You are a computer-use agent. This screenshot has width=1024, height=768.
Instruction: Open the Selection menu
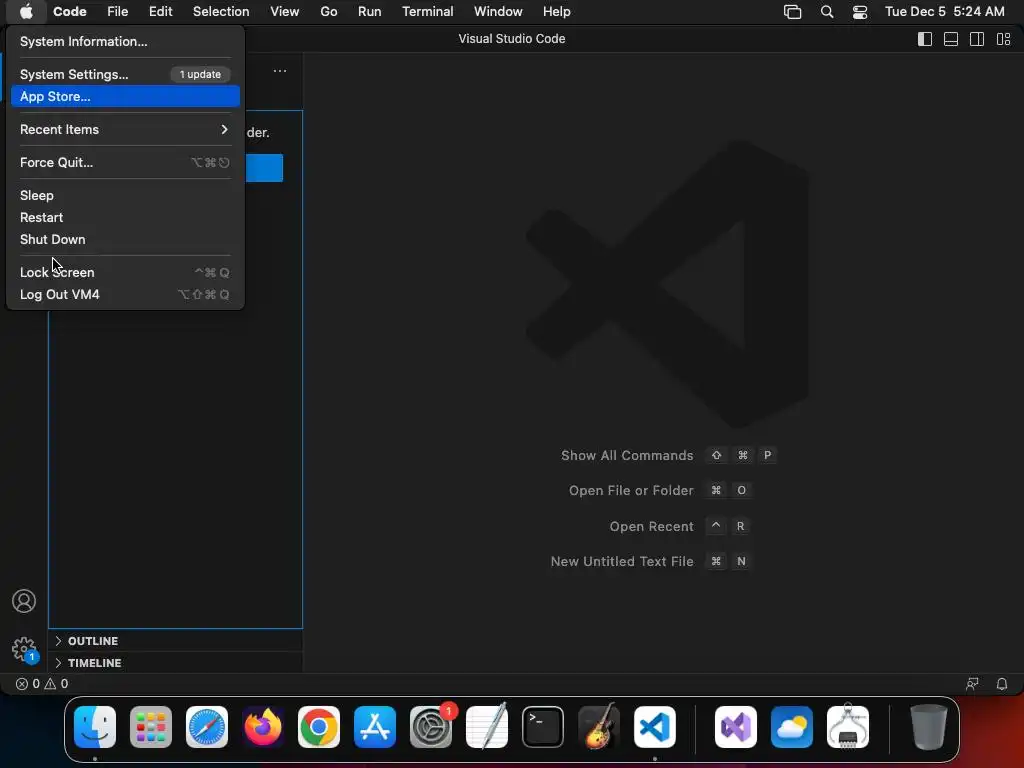point(221,11)
